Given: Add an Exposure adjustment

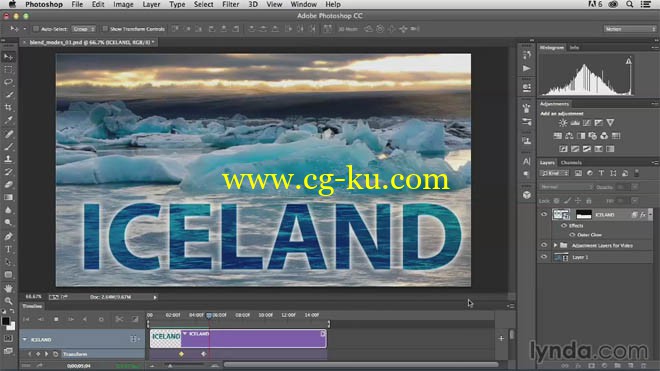Looking at the screenshot, I should point(599,123).
